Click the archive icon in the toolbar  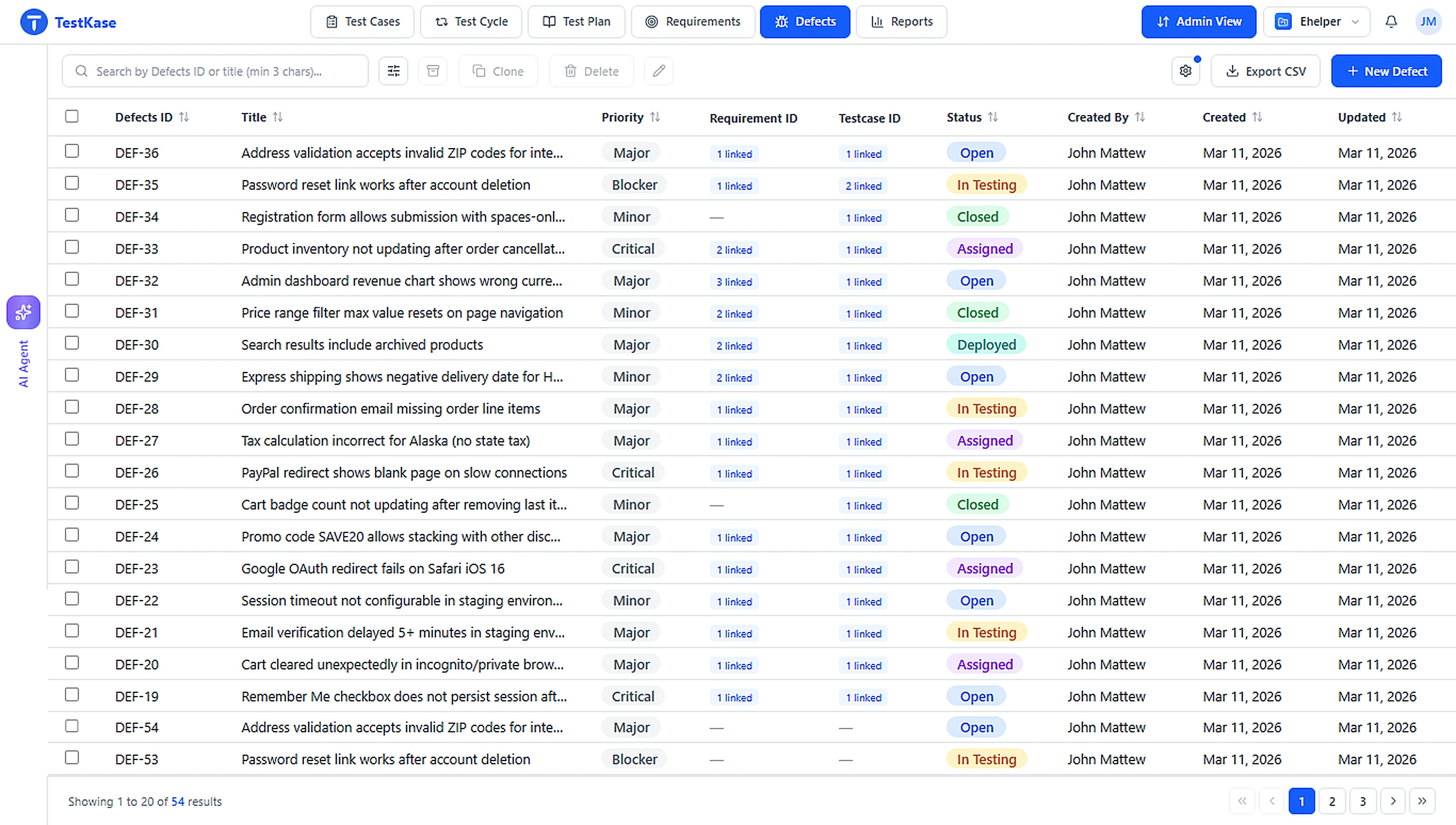point(433,71)
